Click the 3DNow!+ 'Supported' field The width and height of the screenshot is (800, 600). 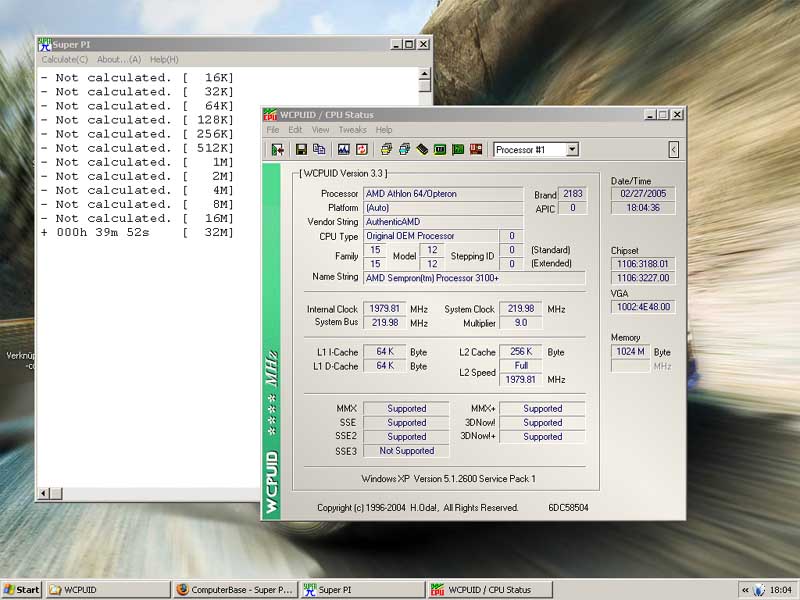click(x=542, y=437)
